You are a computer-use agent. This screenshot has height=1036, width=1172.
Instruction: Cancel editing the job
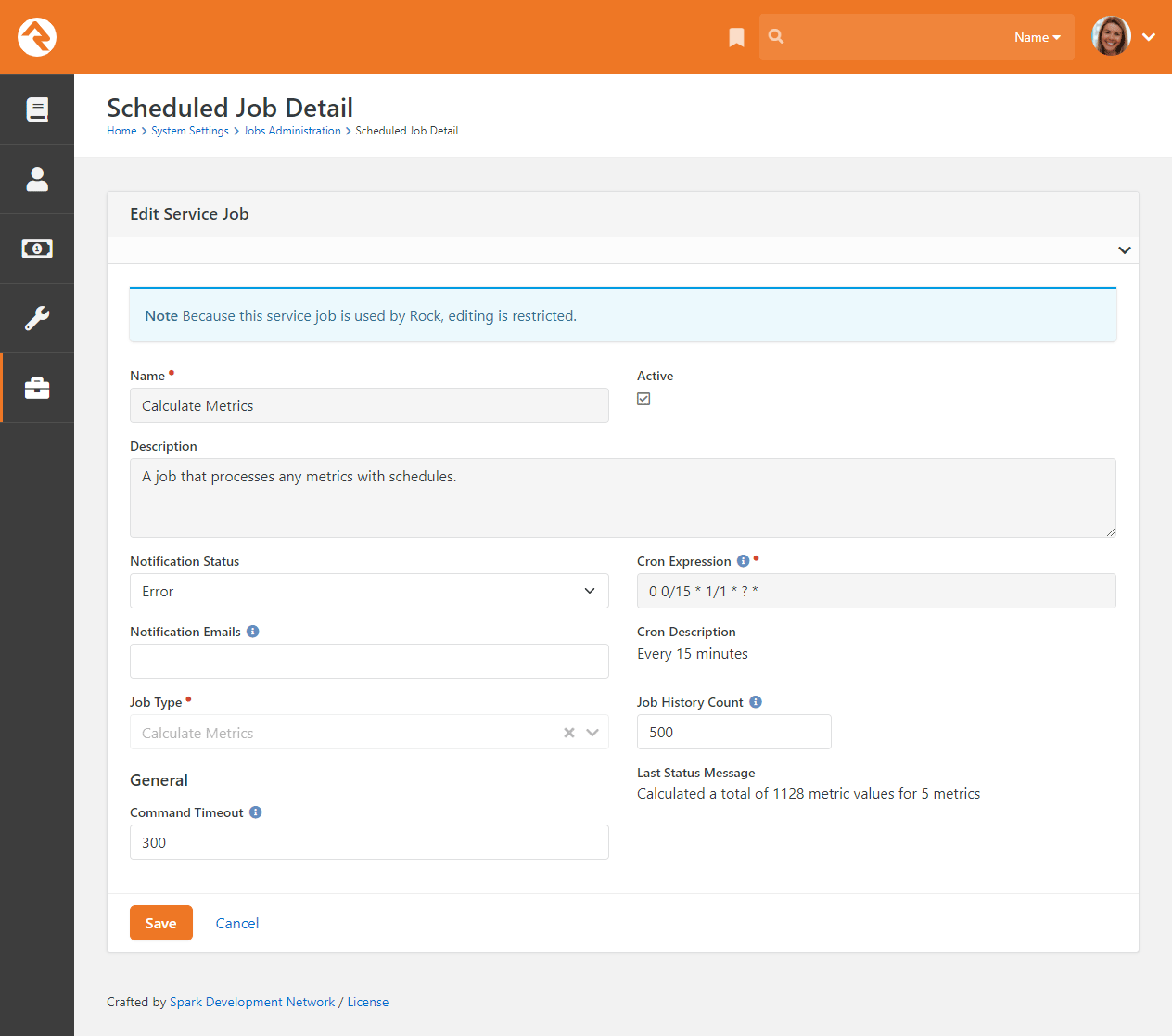click(237, 923)
